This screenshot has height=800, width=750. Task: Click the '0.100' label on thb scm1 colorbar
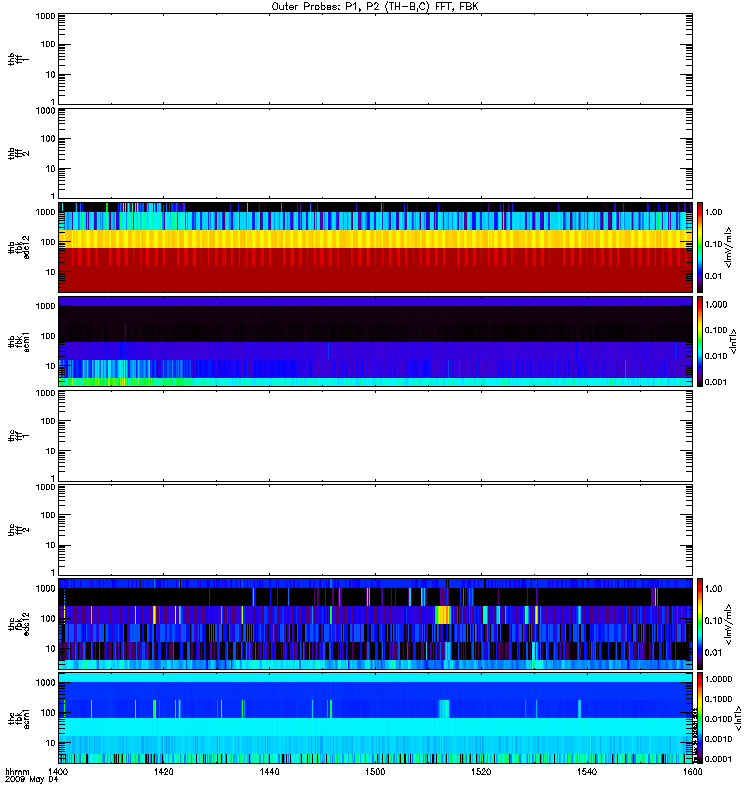click(x=716, y=330)
